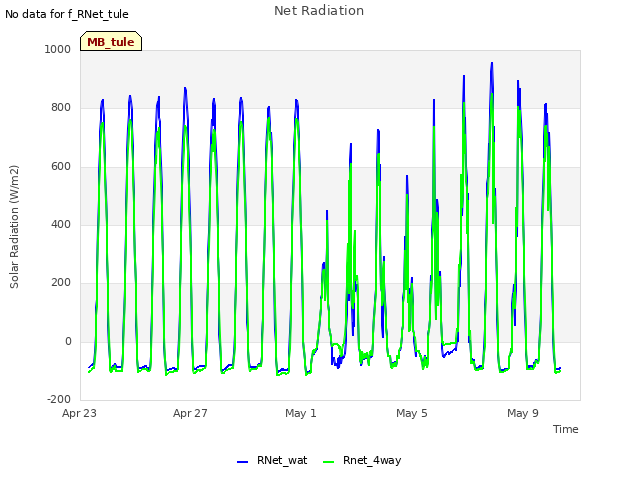The height and width of the screenshot is (480, 640).
Task: Click the Net Radiation chart title
Action: [319, 11]
